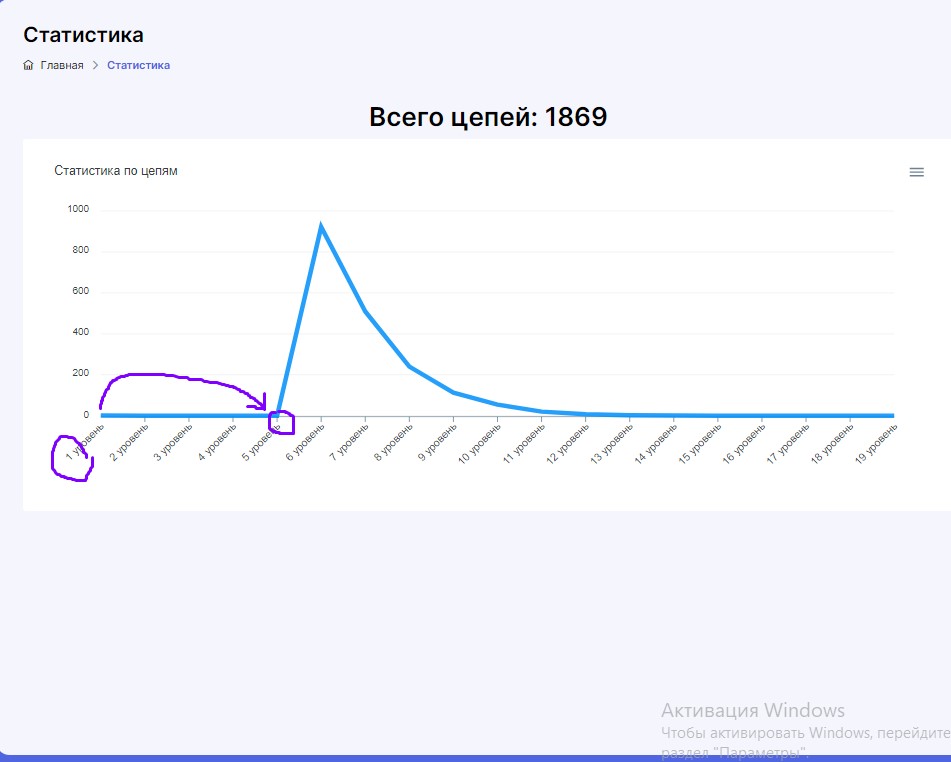
Task: Click the home icon in the breadcrumb
Action: pos(28,65)
